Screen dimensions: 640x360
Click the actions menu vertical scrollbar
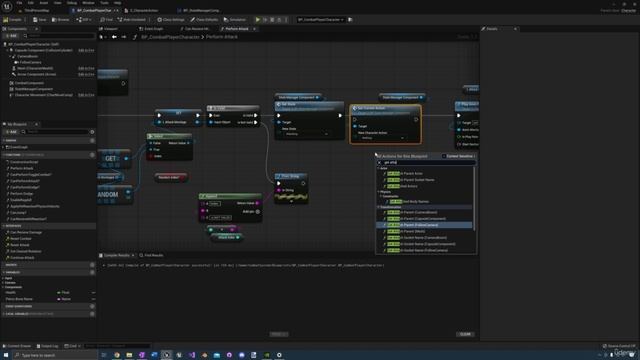[x=474, y=198]
